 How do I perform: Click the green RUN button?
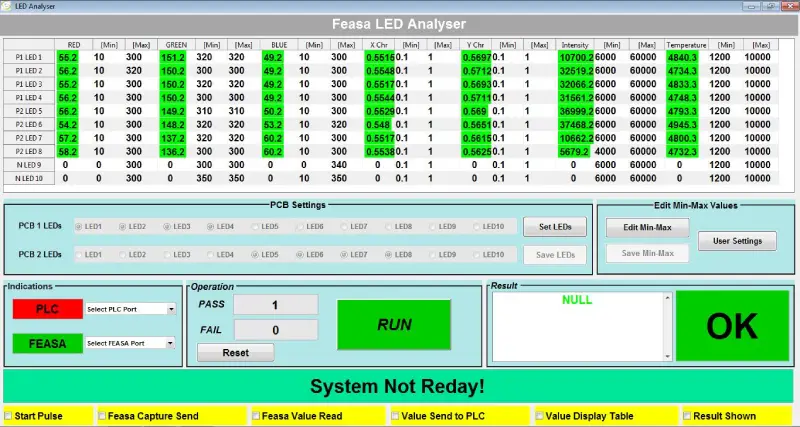point(394,324)
